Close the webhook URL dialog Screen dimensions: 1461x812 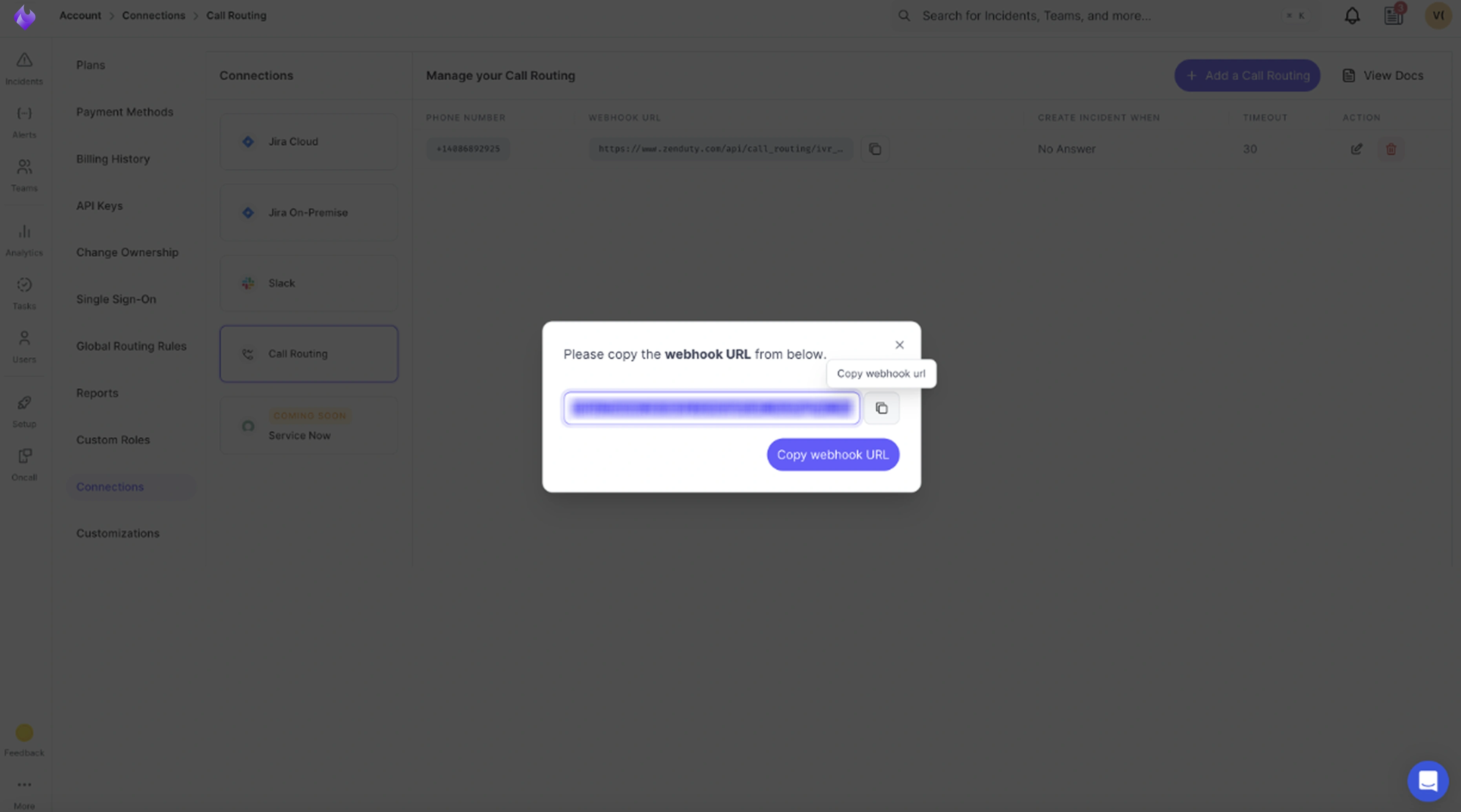(899, 345)
